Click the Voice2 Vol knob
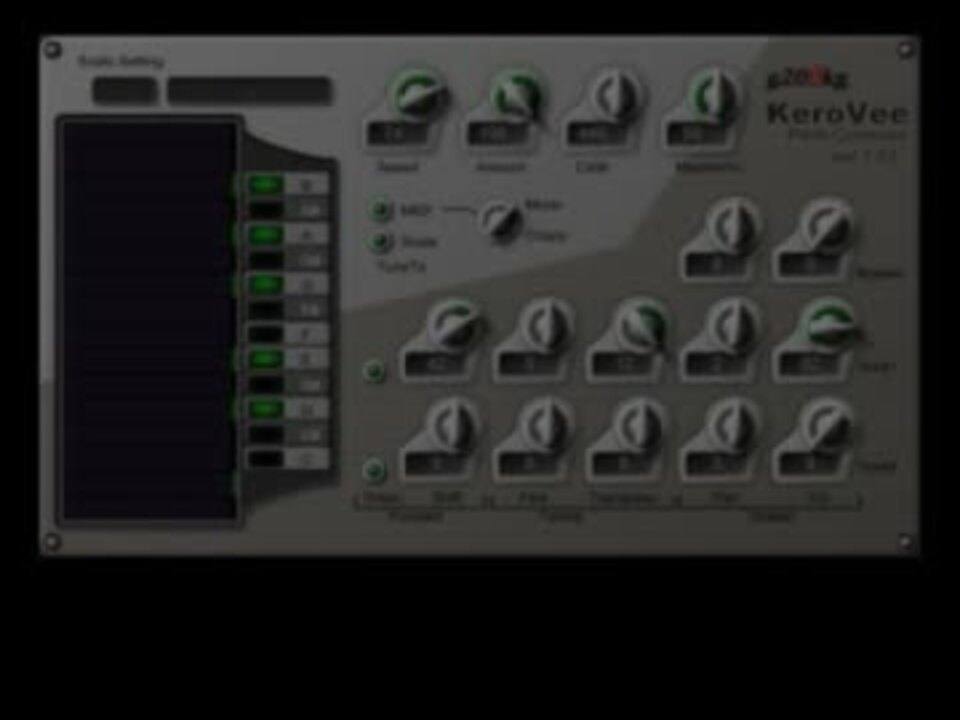 coord(828,425)
